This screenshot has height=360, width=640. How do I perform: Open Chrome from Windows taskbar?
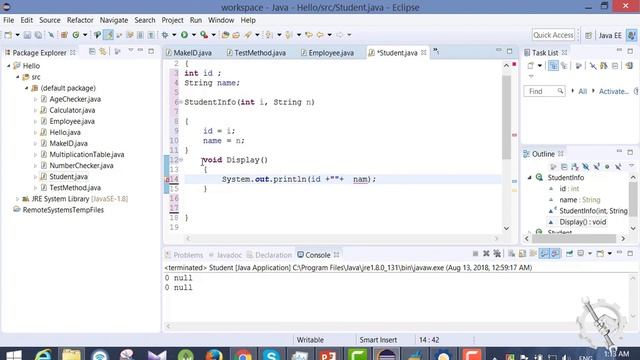point(242,355)
